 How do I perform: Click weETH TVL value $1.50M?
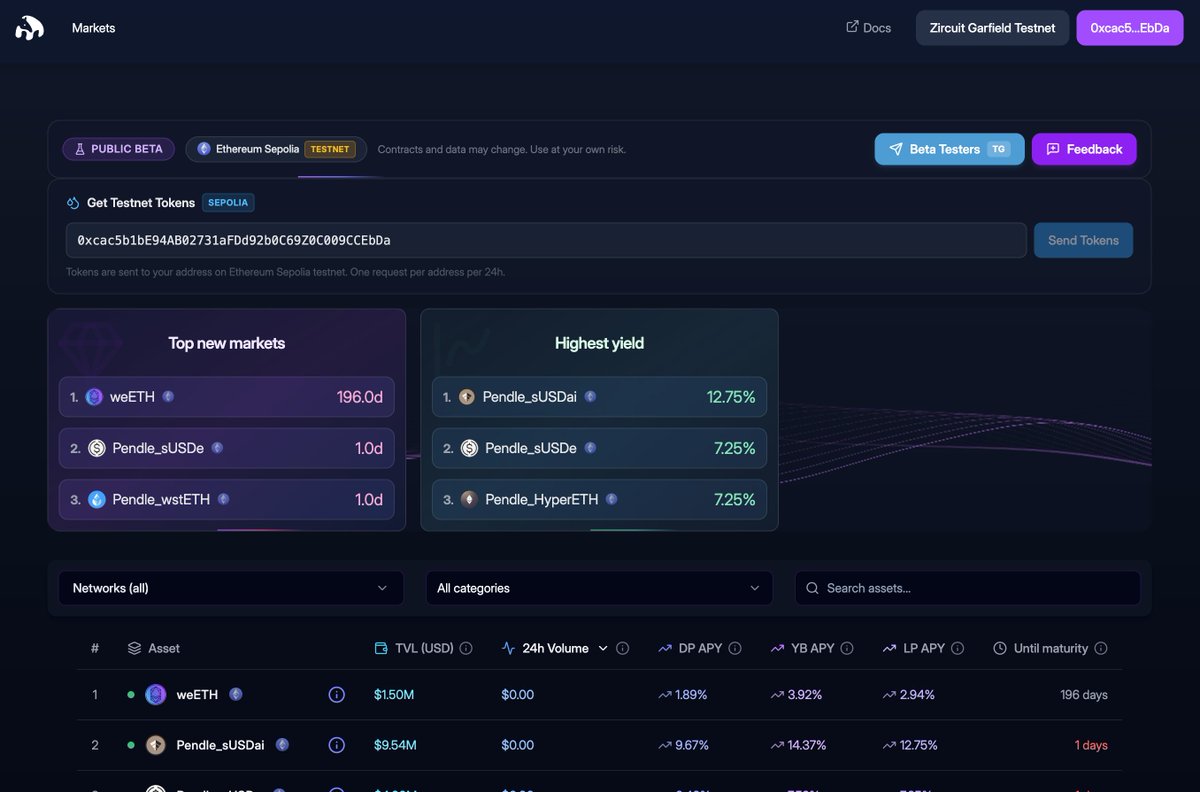pyautogui.click(x=394, y=694)
